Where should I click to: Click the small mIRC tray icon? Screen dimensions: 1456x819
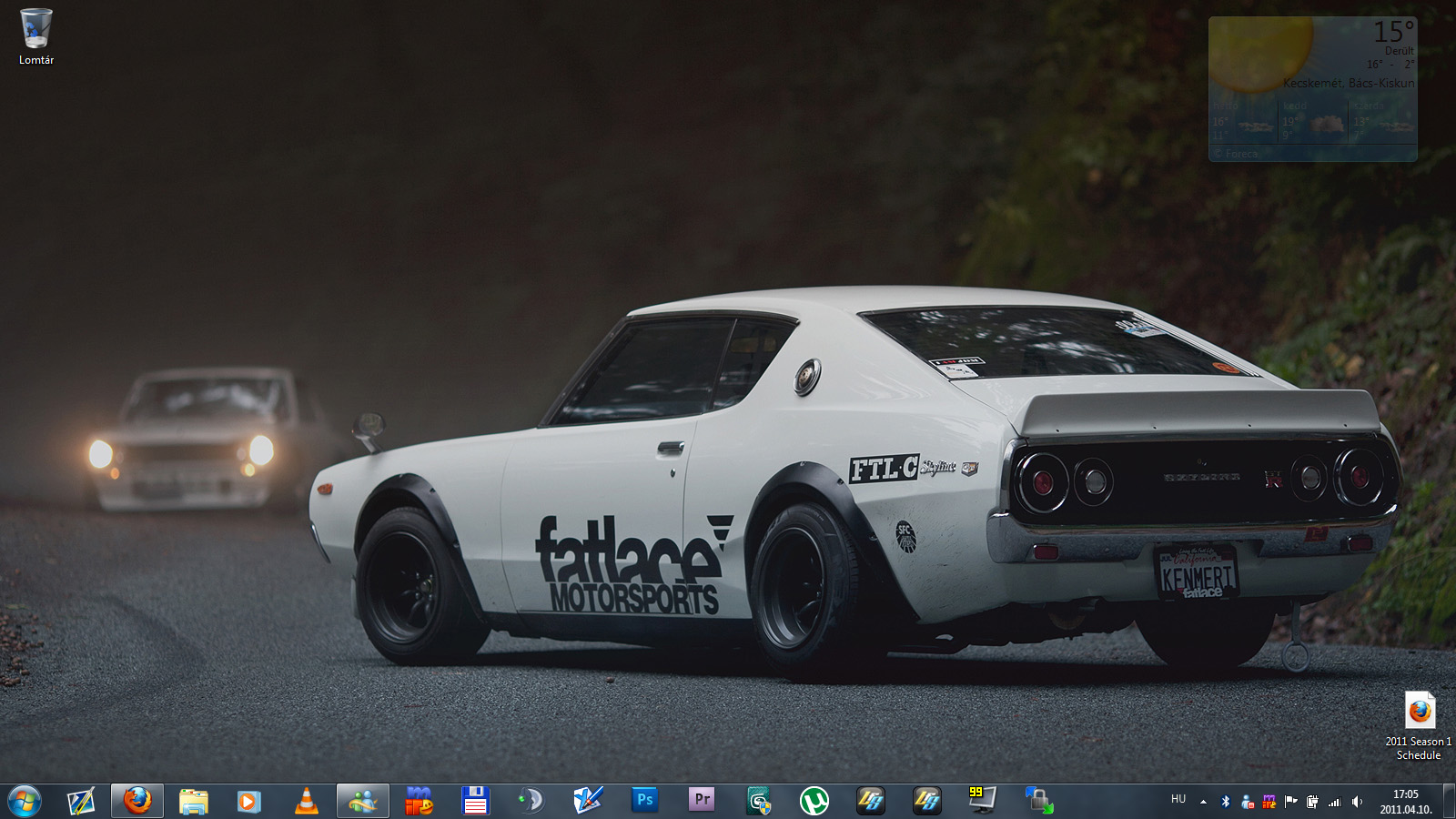(x=1269, y=802)
